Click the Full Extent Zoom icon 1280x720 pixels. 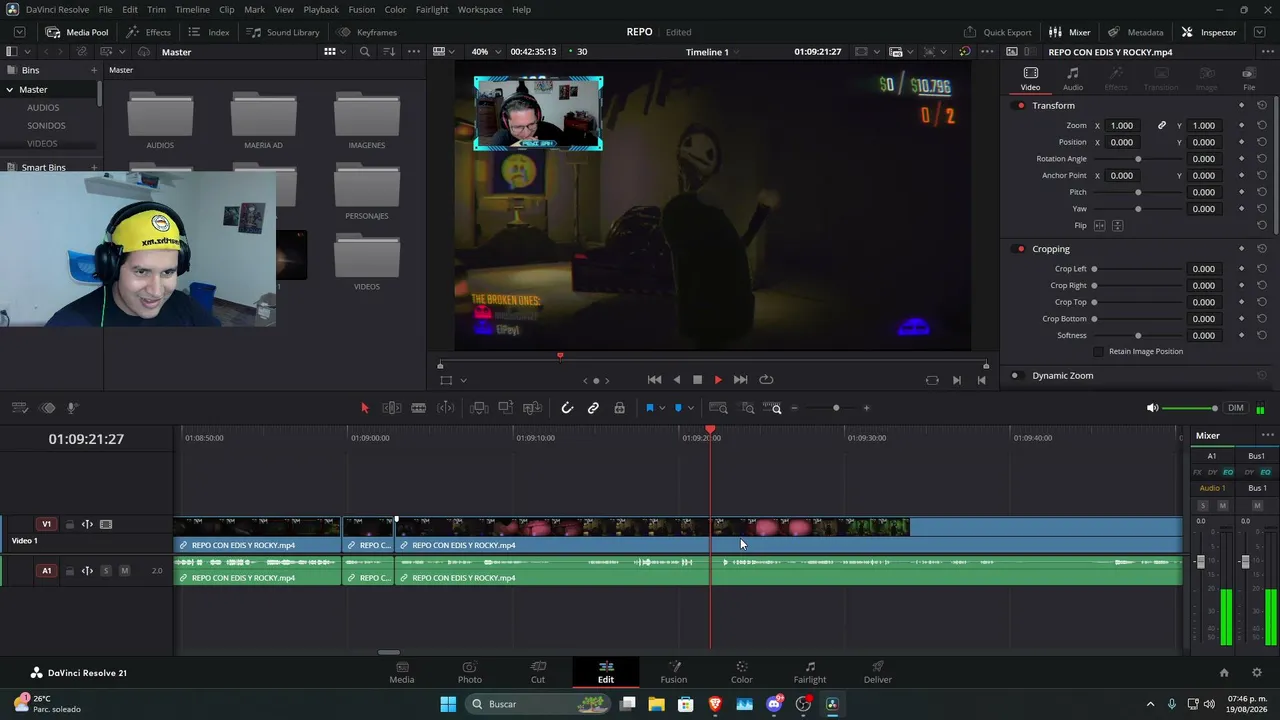(718, 408)
